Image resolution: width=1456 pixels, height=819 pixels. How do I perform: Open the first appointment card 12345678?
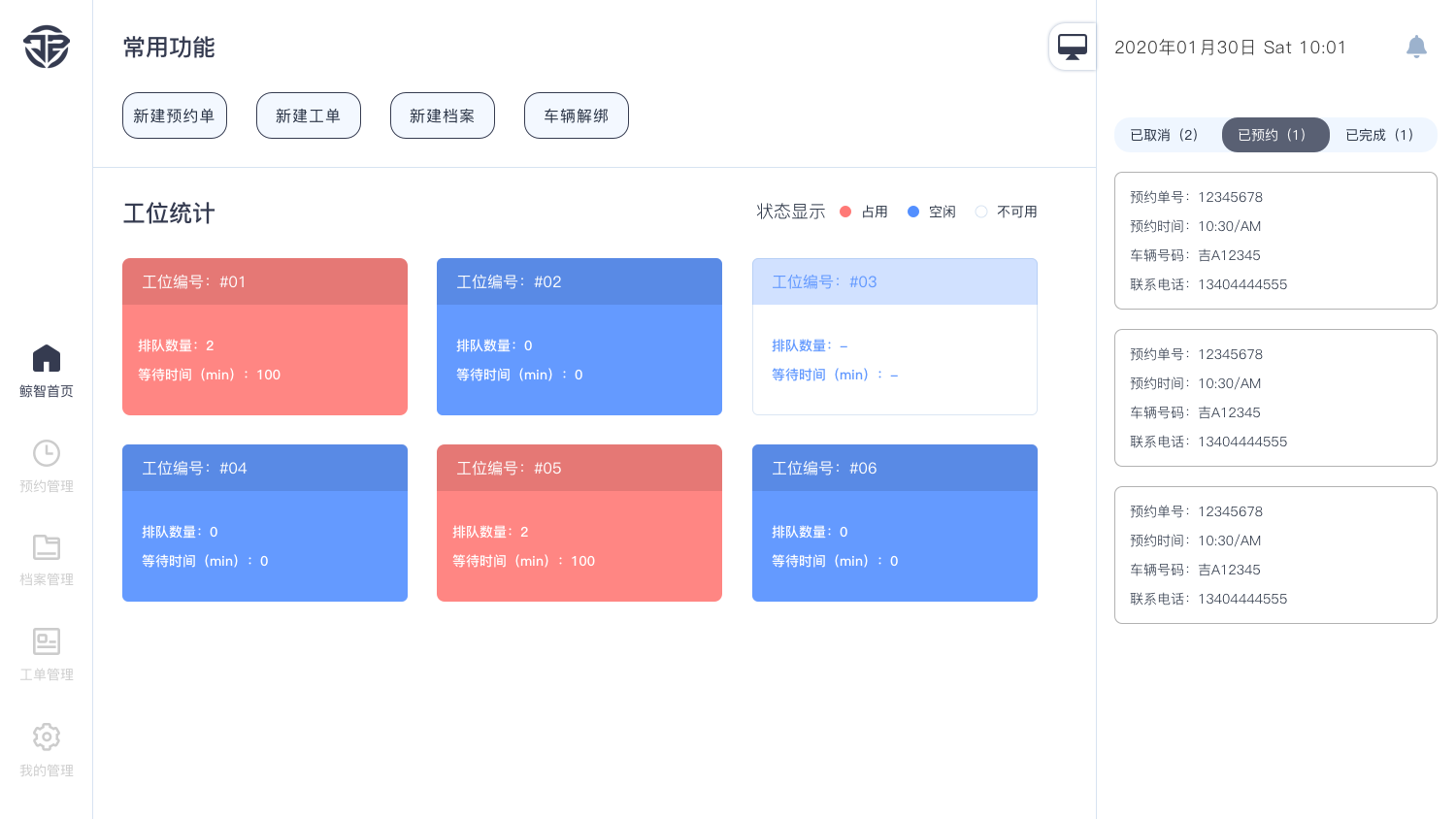pyautogui.click(x=1275, y=241)
